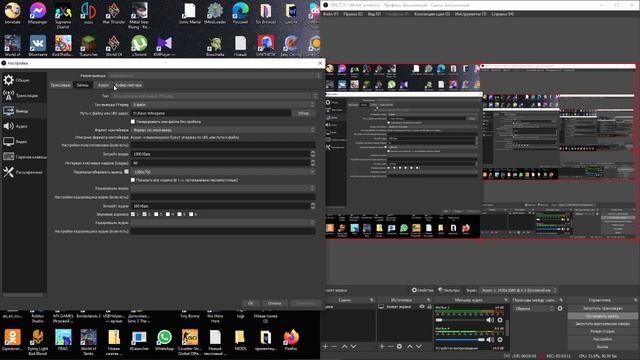Viewport: 640px width, 360px height.
Task: Click the Browse (Обзор) file path button
Action: (304, 113)
